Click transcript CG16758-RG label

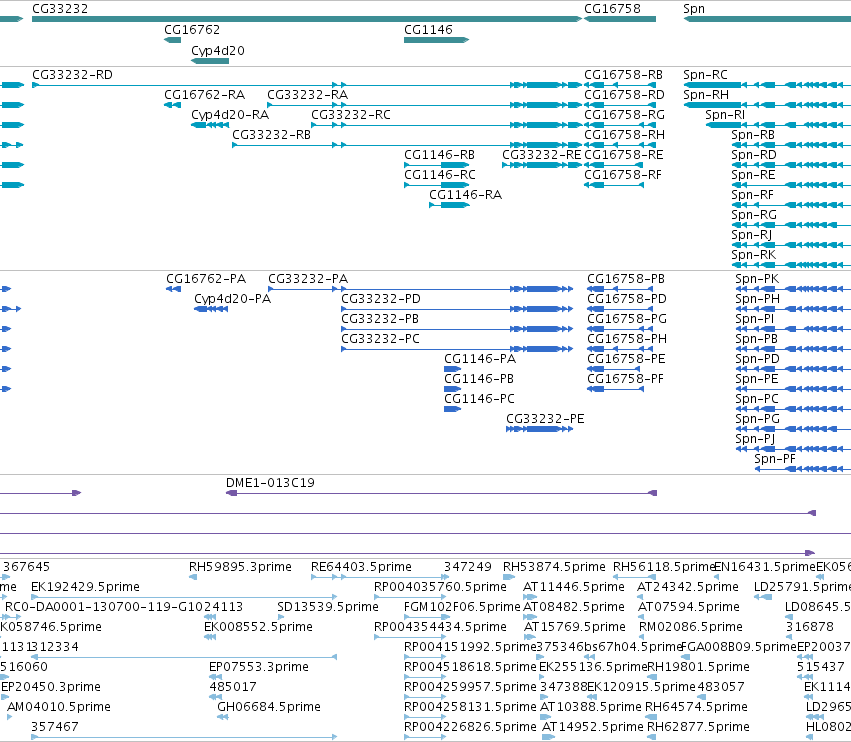pos(624,115)
